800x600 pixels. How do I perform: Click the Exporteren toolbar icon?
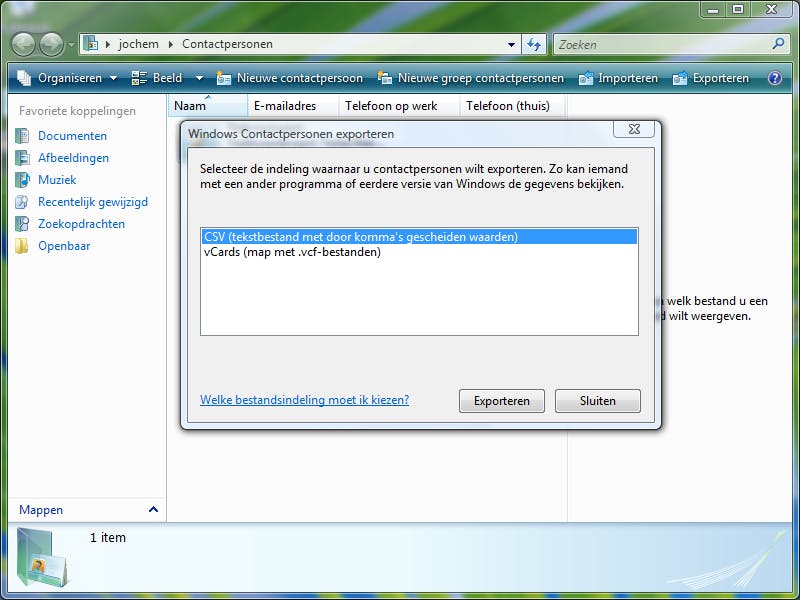[680, 78]
